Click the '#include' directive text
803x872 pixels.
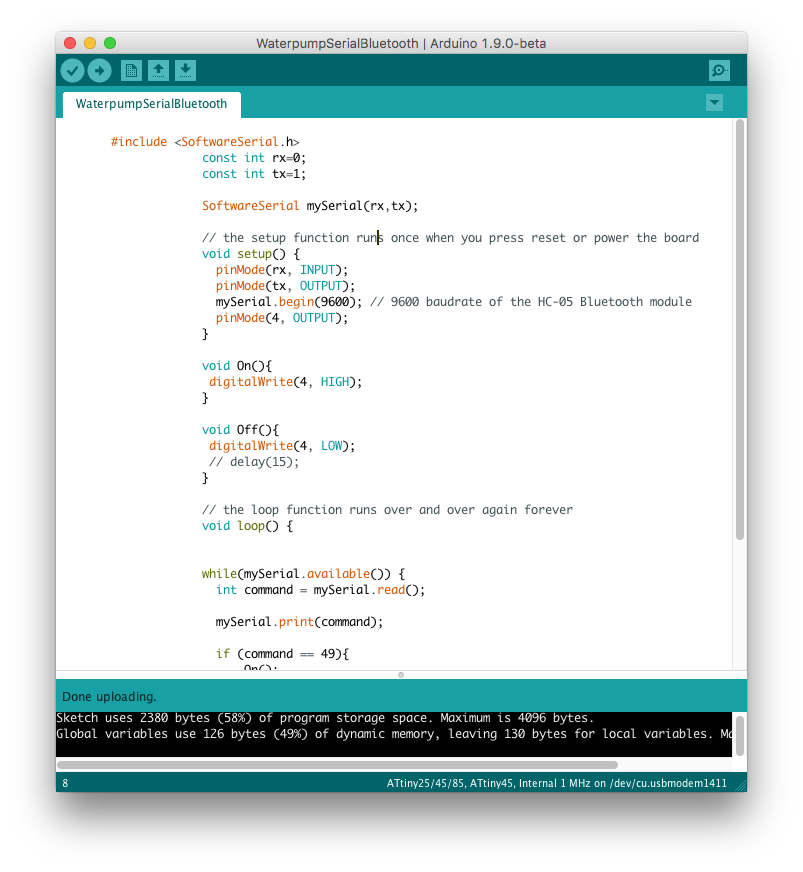coord(138,142)
